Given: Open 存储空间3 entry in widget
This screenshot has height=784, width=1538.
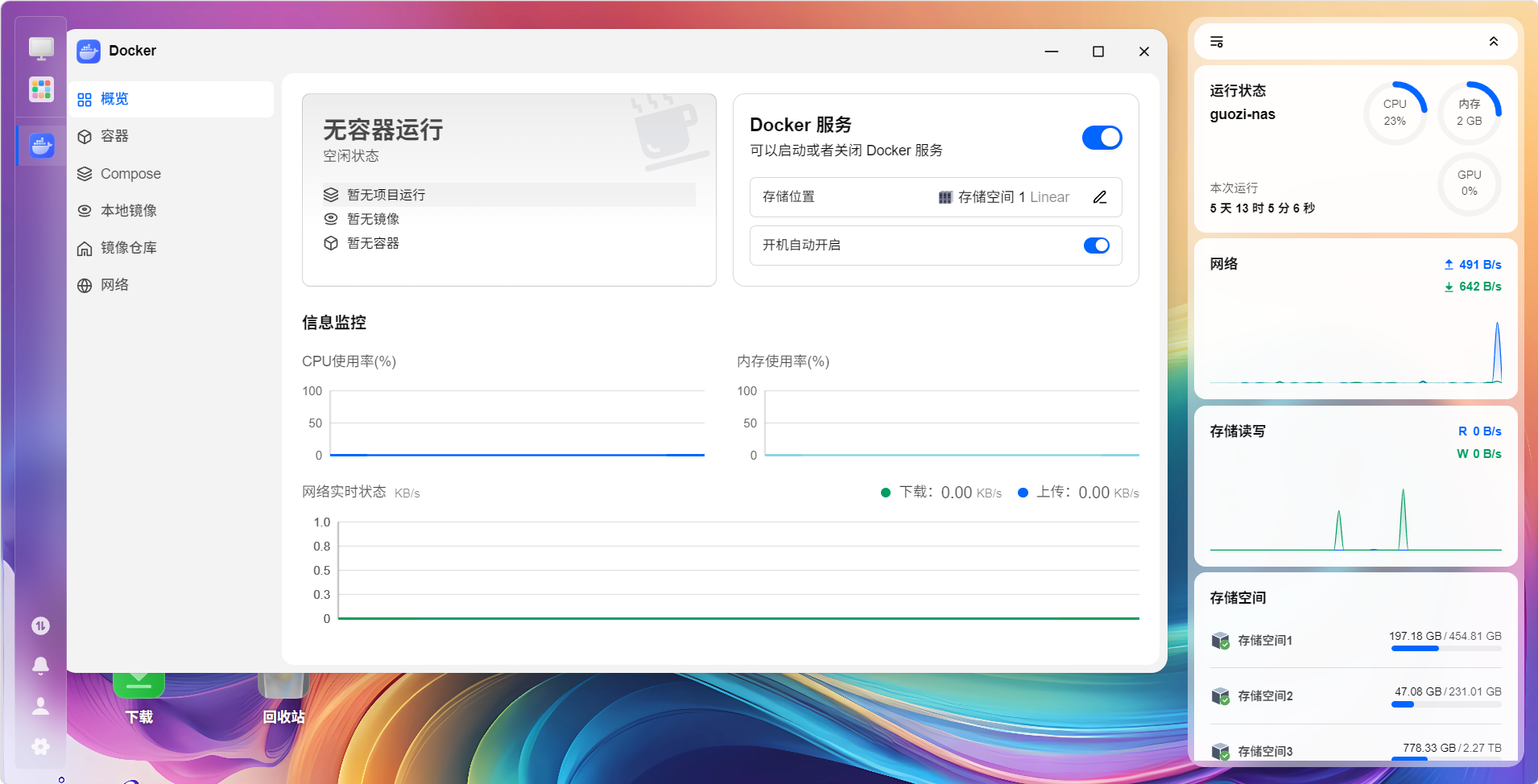Looking at the screenshot, I should tap(1356, 751).
